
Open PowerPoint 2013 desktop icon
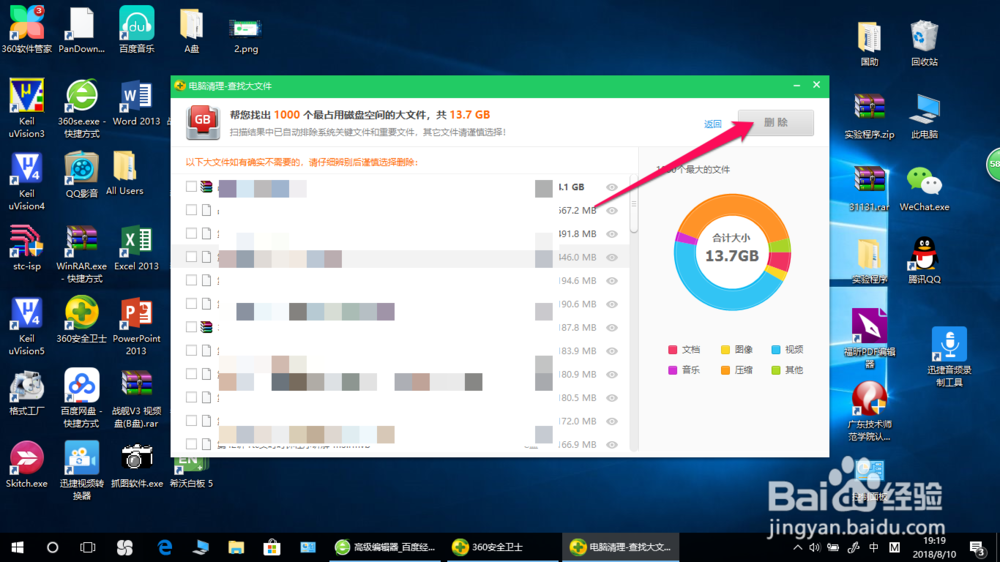(136, 326)
